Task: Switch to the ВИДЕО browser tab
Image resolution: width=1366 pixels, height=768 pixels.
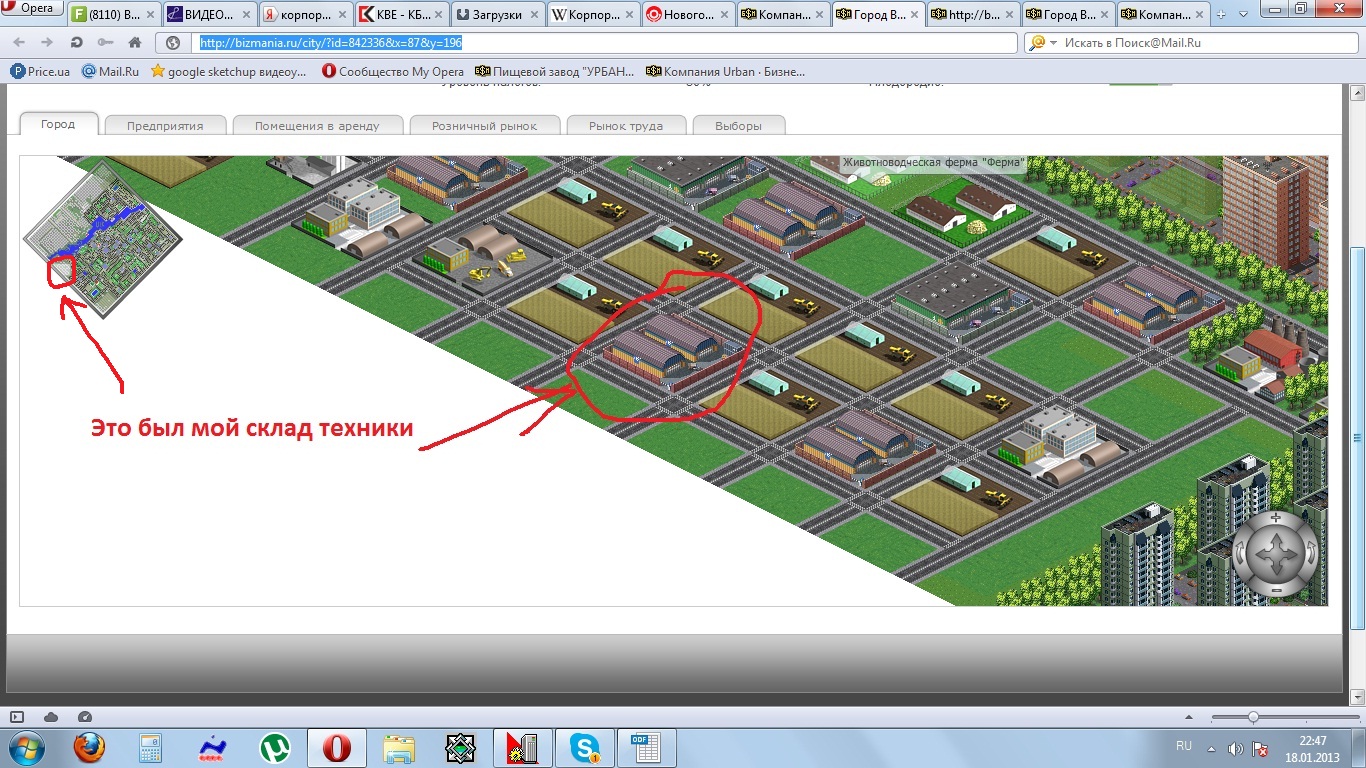Action: 210,15
